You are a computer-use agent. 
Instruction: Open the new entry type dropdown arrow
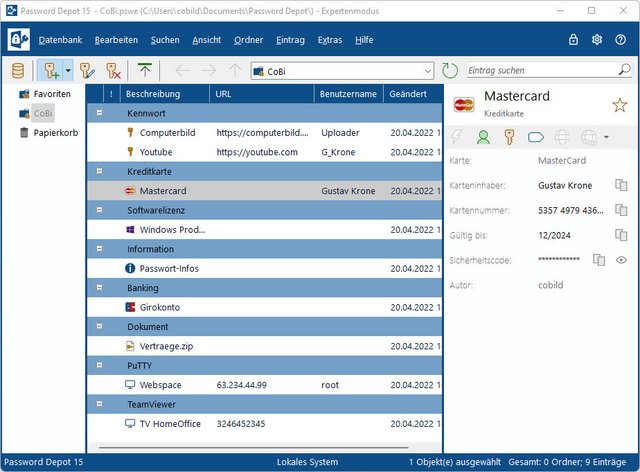point(68,71)
